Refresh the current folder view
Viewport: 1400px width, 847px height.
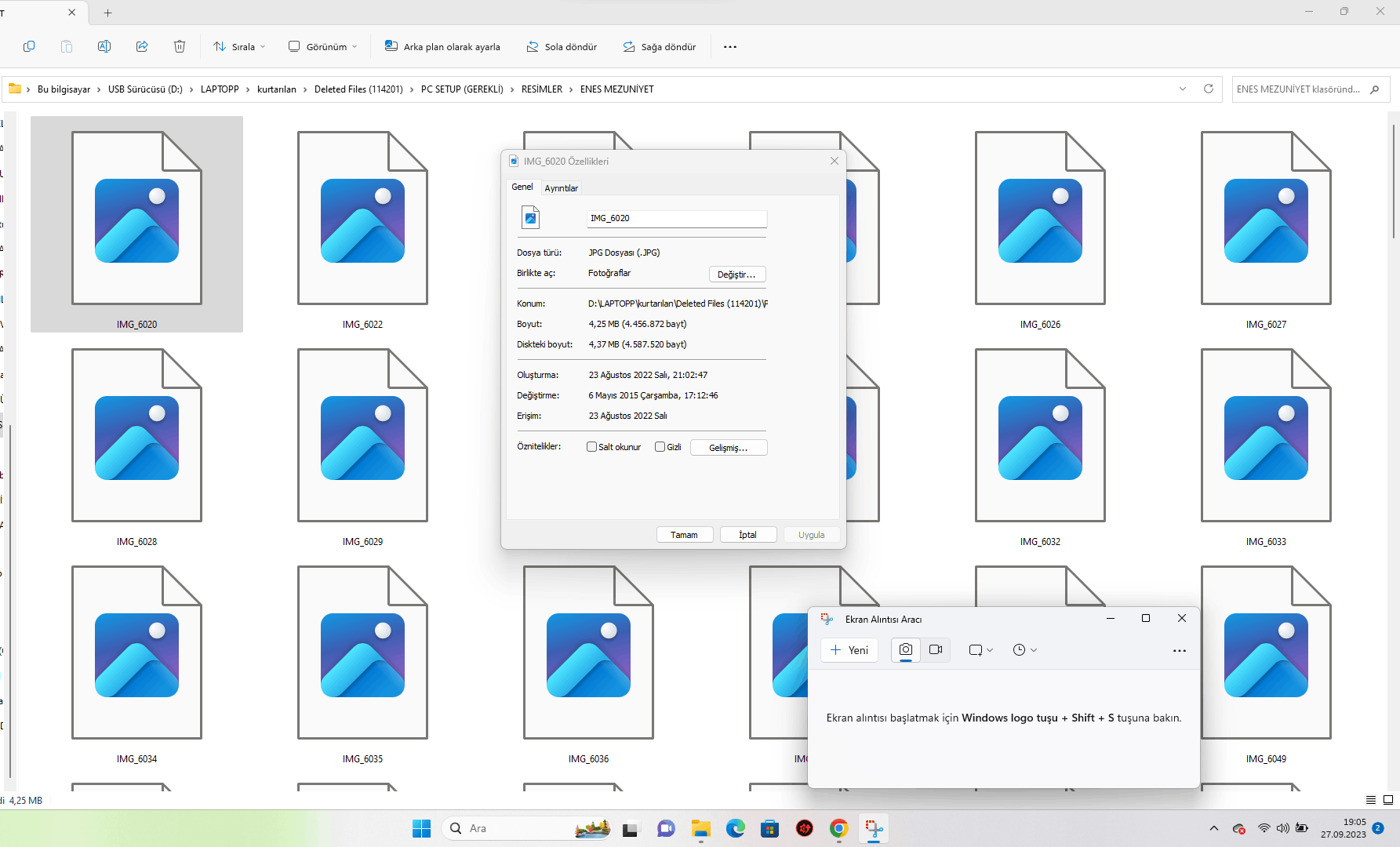(1209, 89)
